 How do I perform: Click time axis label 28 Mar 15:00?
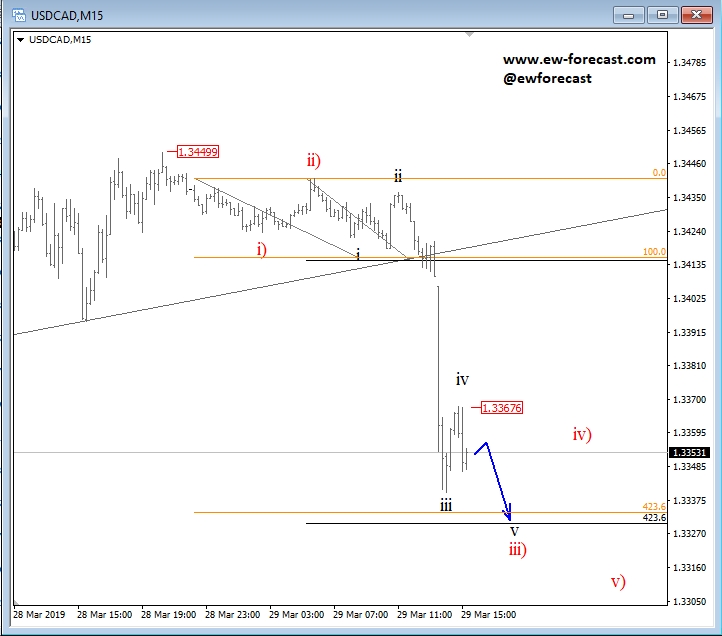coord(105,615)
